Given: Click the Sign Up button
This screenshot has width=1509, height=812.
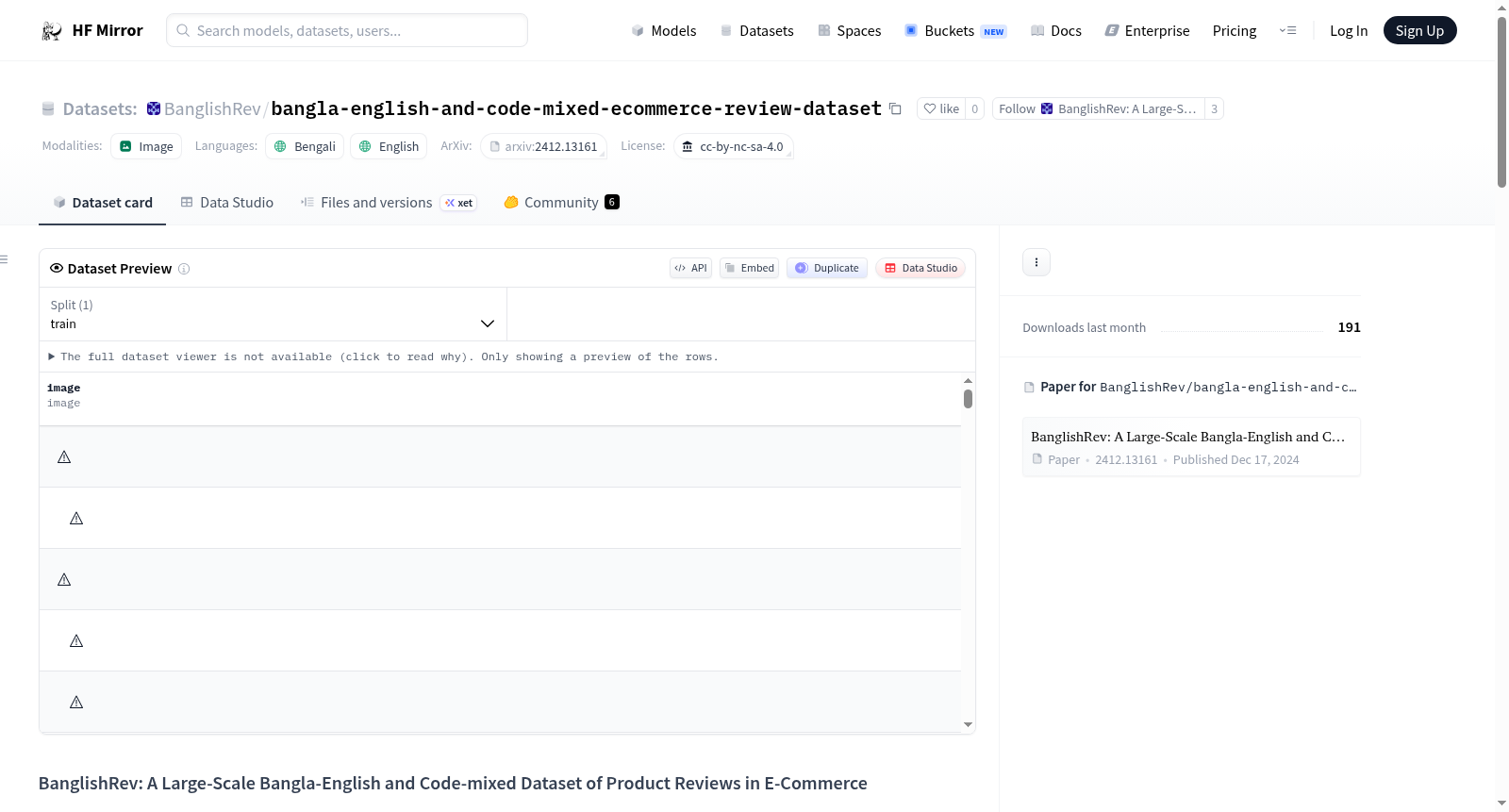Looking at the screenshot, I should click(x=1419, y=31).
